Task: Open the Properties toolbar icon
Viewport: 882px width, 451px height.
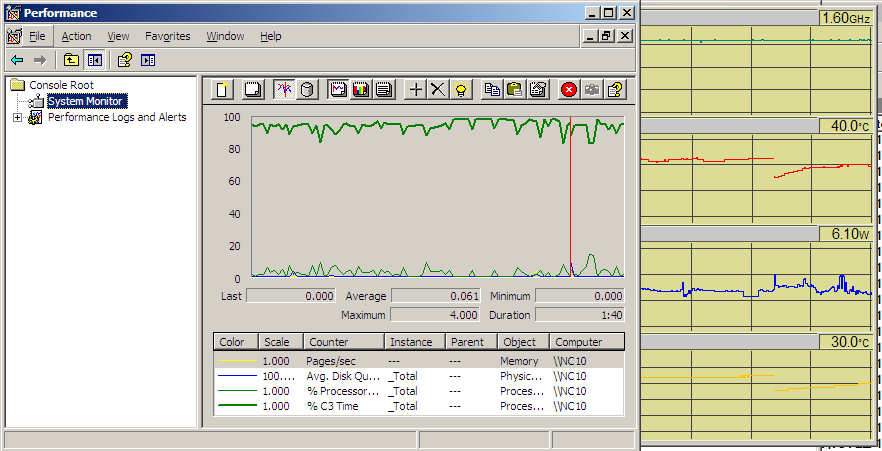Action: pyautogui.click(x=538, y=90)
